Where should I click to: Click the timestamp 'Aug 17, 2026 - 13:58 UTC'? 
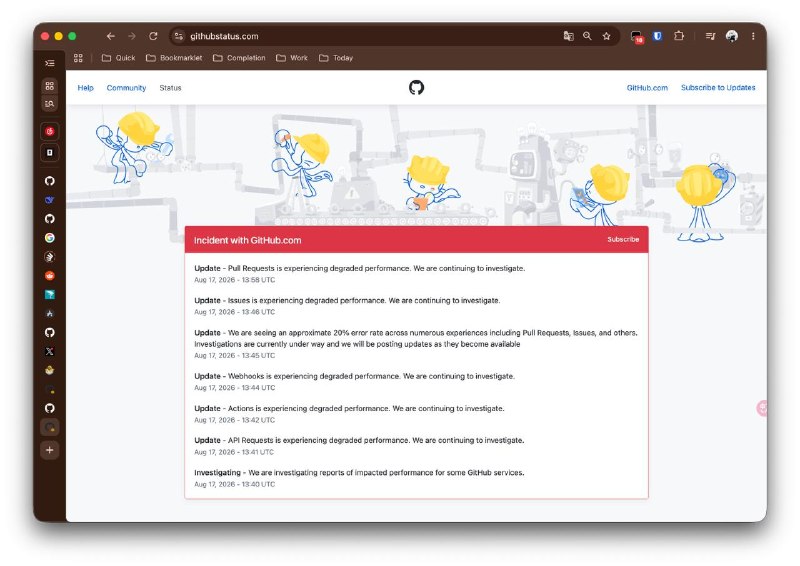coord(234,280)
